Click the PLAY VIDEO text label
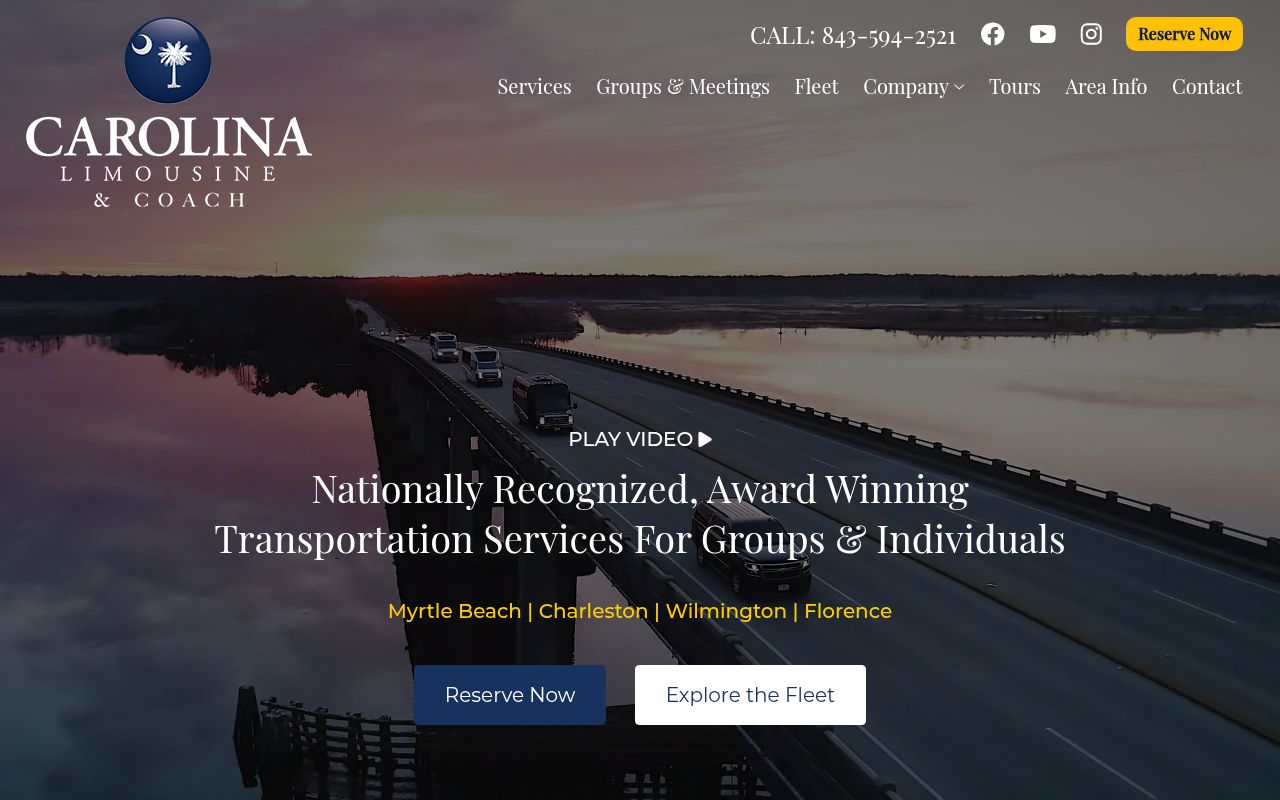 pyautogui.click(x=630, y=439)
